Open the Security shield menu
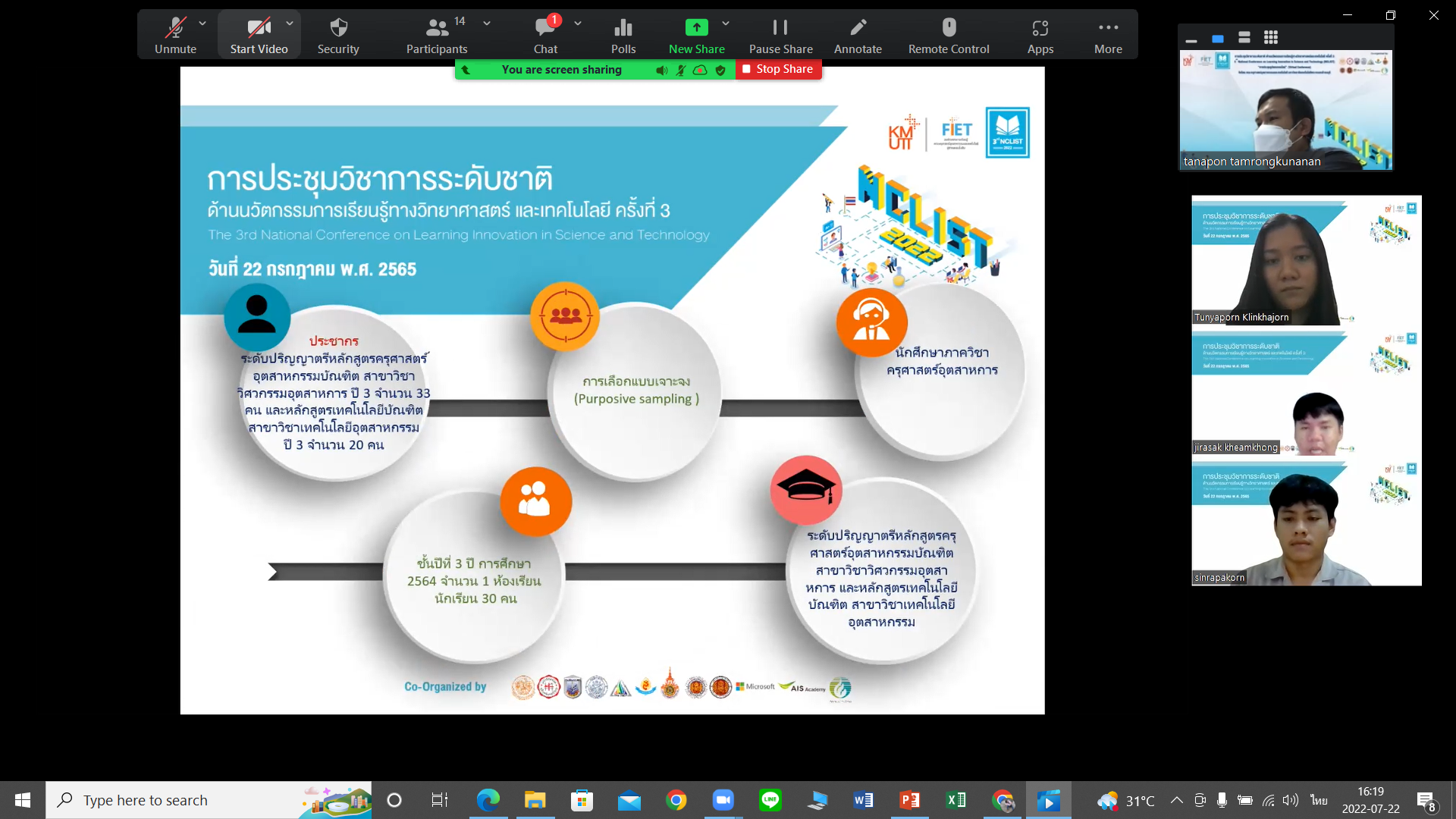 pos(338,35)
